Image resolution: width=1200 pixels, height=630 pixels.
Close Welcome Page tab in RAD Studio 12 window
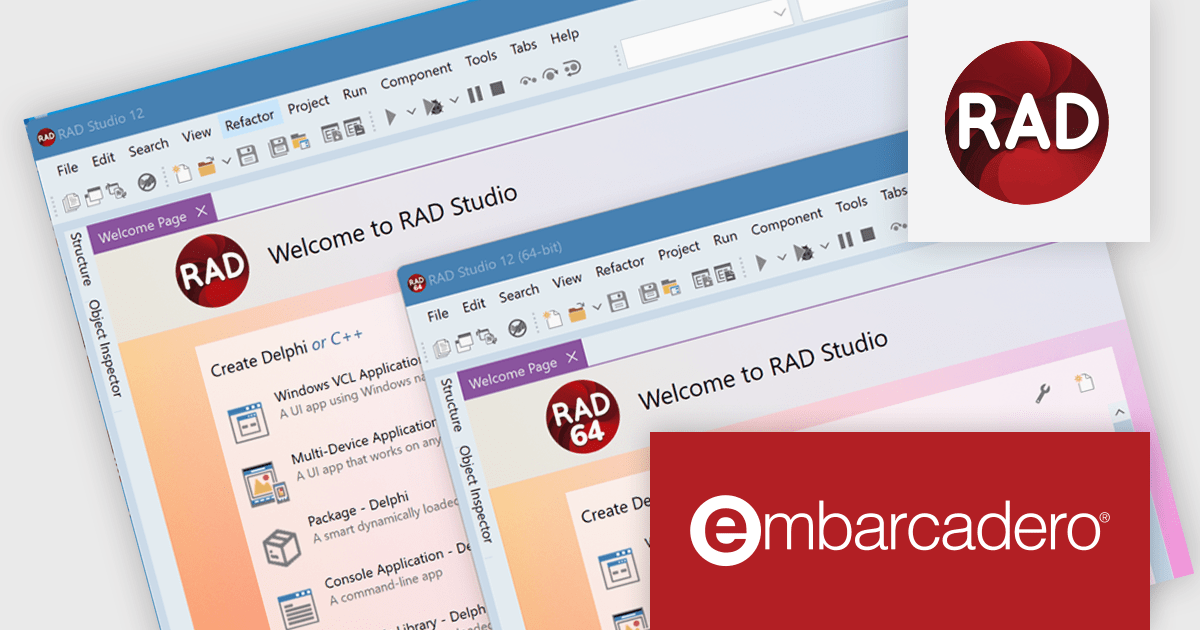point(201,210)
